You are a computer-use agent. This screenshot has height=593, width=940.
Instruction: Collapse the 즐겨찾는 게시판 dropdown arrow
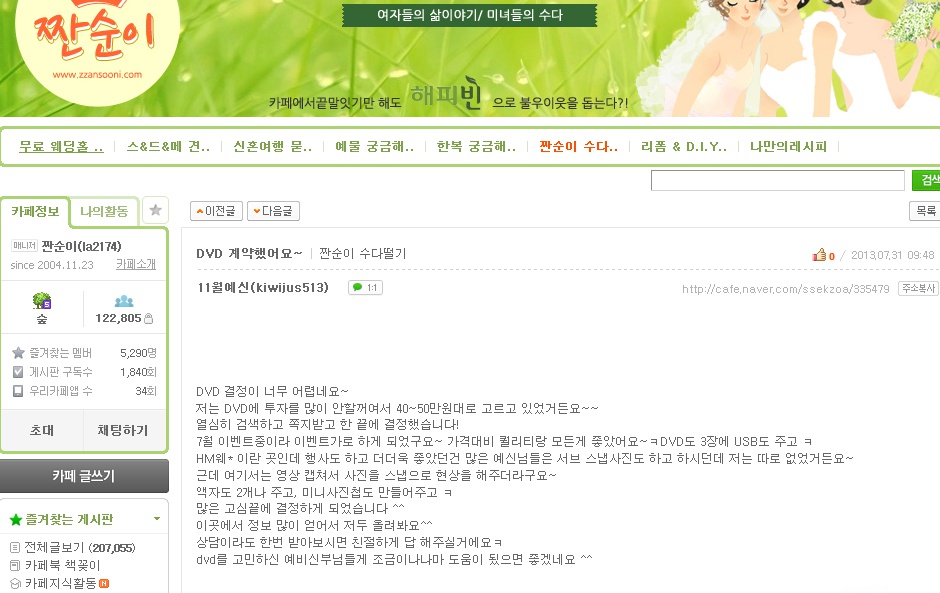point(156,519)
